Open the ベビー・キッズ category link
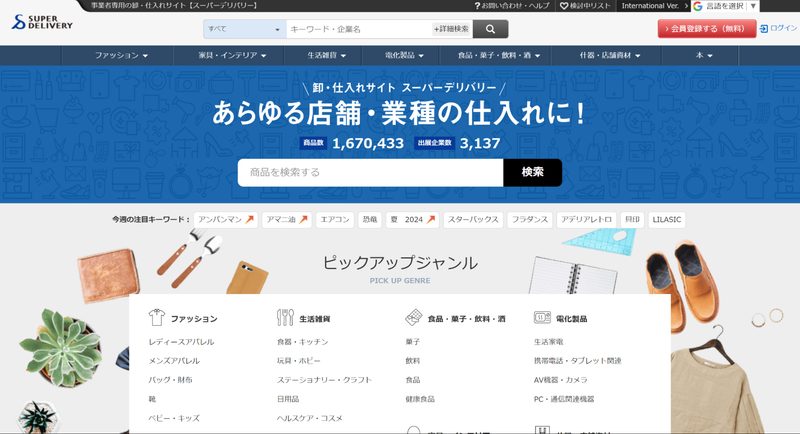This screenshot has width=800, height=434. coord(174,418)
